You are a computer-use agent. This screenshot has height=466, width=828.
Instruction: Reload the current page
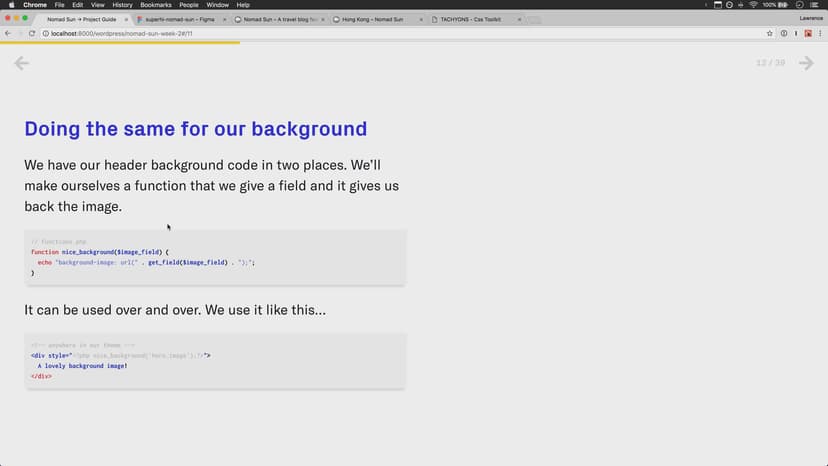coord(32,33)
